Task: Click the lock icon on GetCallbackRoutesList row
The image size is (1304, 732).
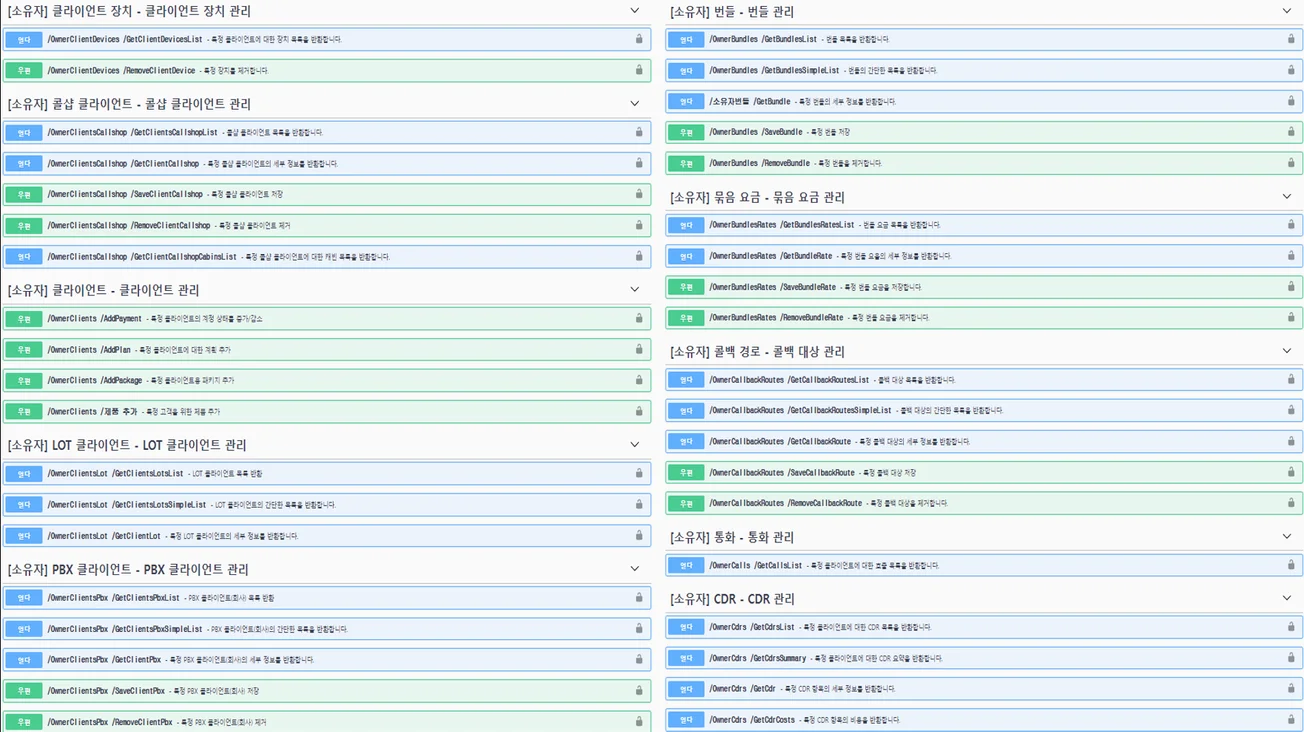Action: [x=1291, y=379]
